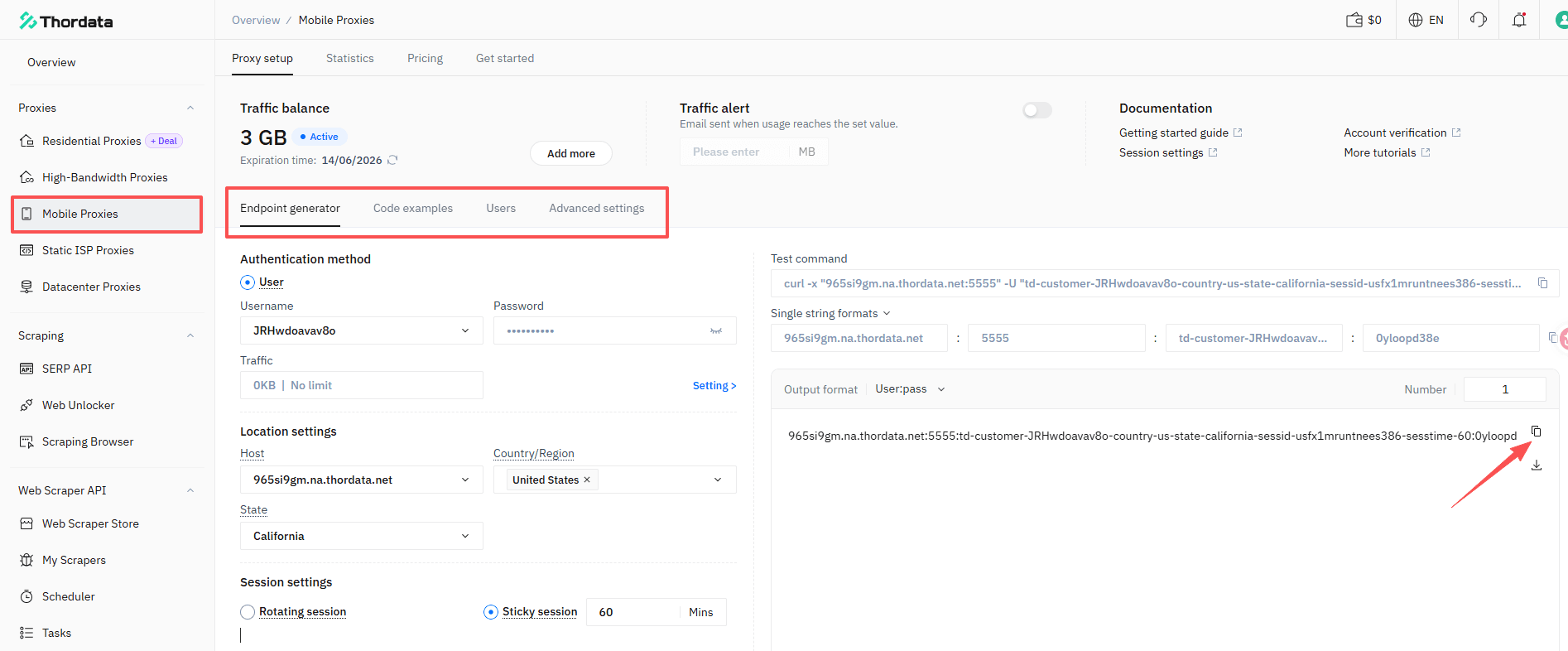Collapse the Web Scraper API section
Viewport: 1568px width, 651px height.
coord(190,490)
